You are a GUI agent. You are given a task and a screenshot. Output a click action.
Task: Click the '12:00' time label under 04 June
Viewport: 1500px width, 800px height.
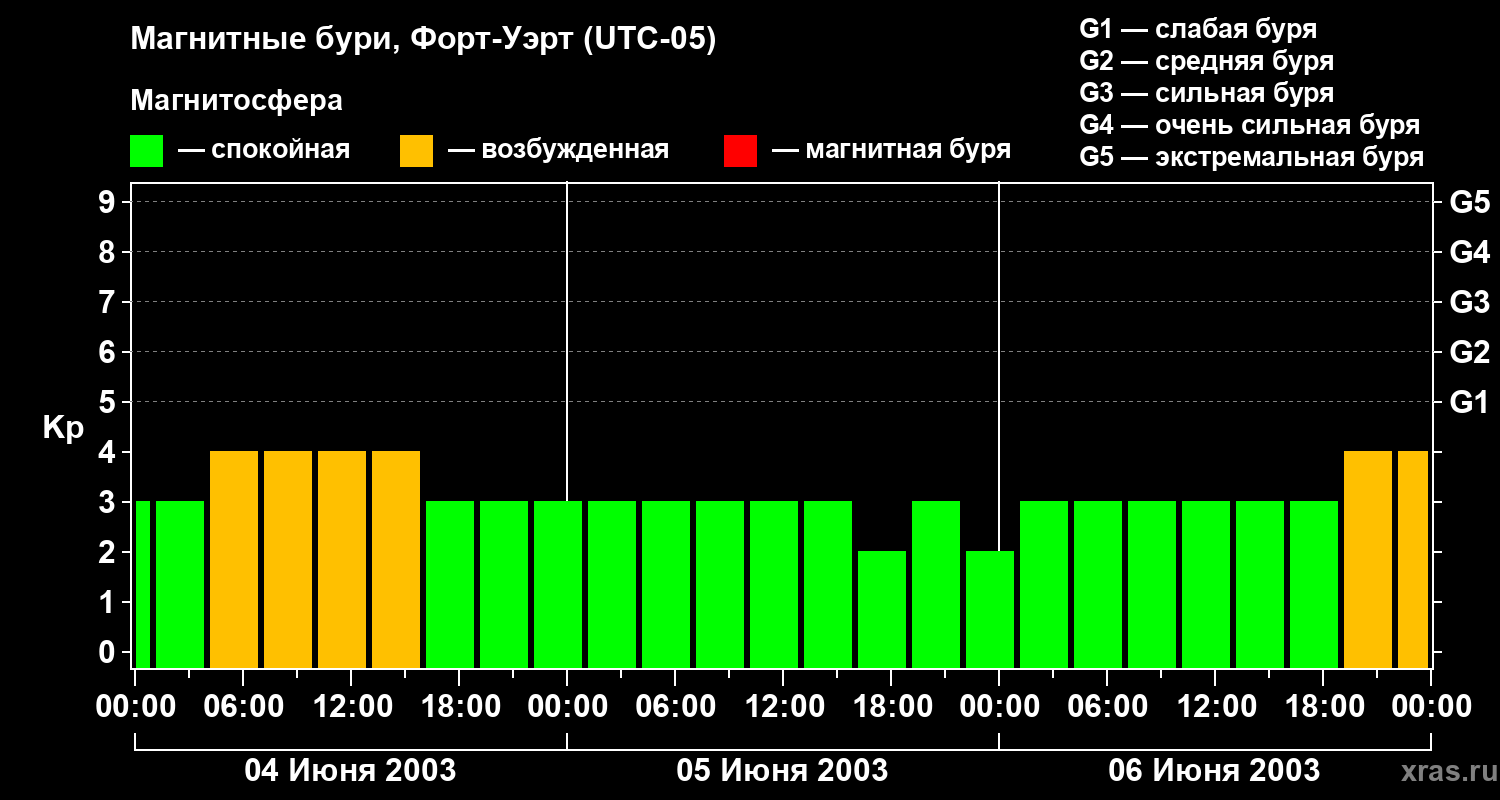351,707
